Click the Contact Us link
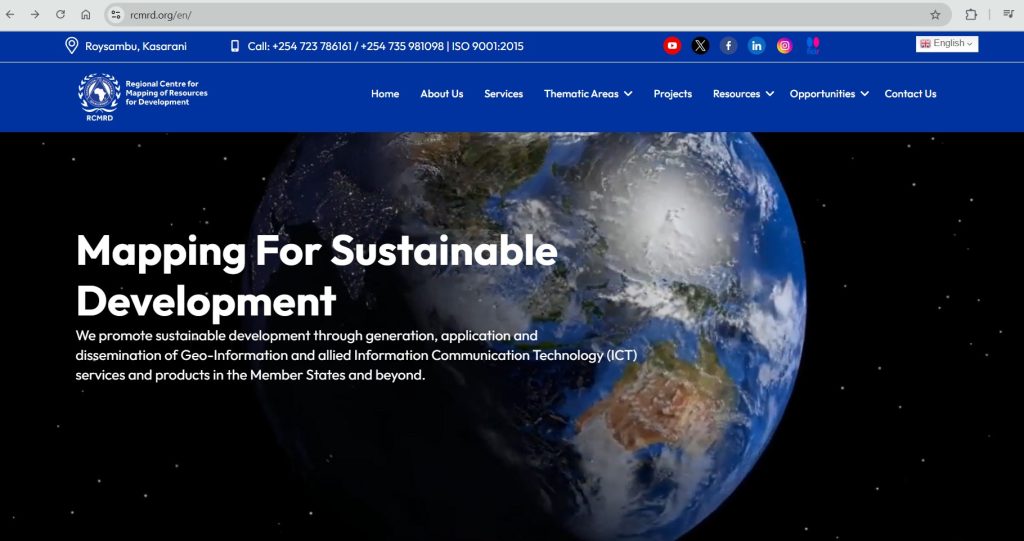 point(910,94)
